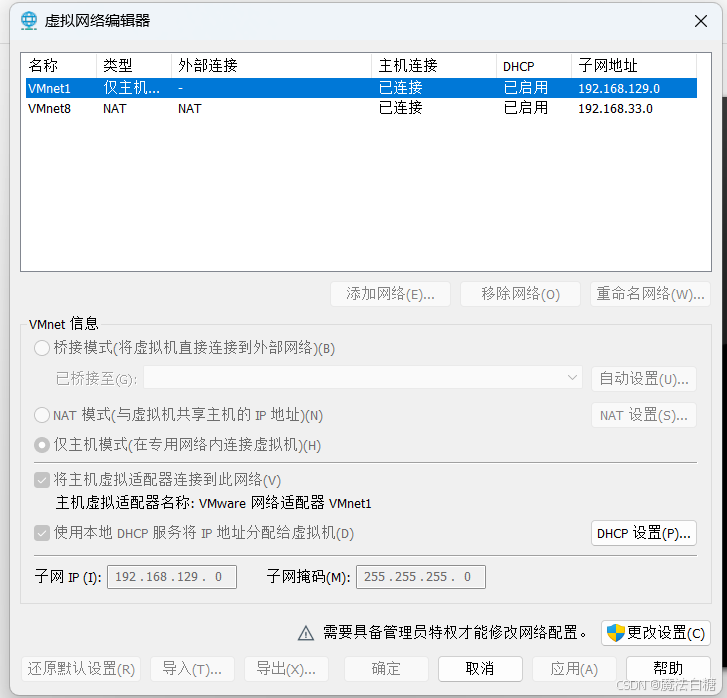The image size is (727, 698).
Task: Click subnet address 192.168.33.0 cell
Action: 615,109
